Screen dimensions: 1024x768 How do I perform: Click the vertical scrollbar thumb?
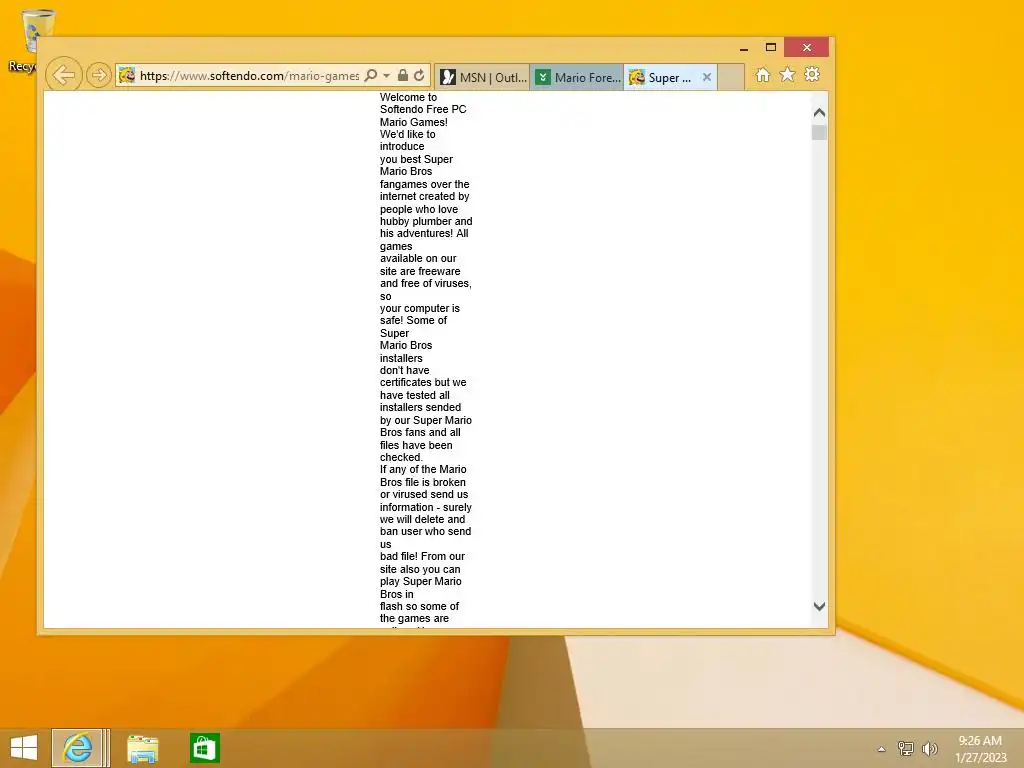(820, 132)
